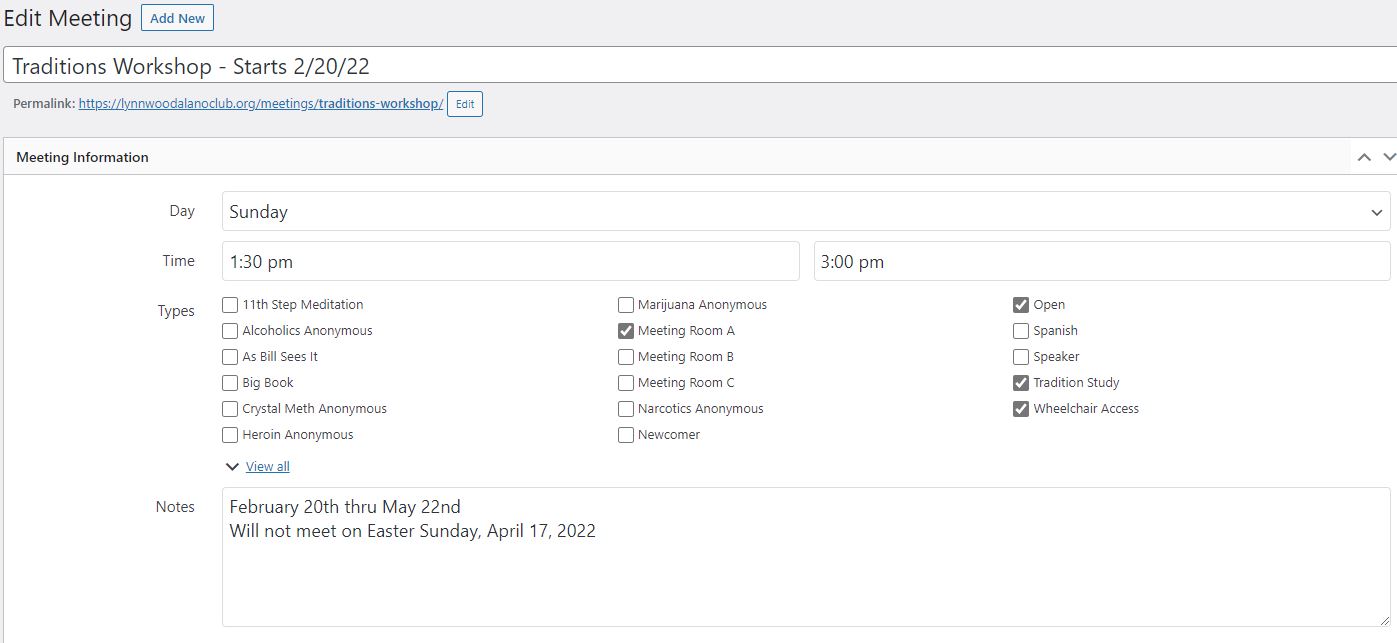Viewport: 1397px width, 643px height.
Task: Expand View all types chevron
Action: pyautogui.click(x=232, y=467)
